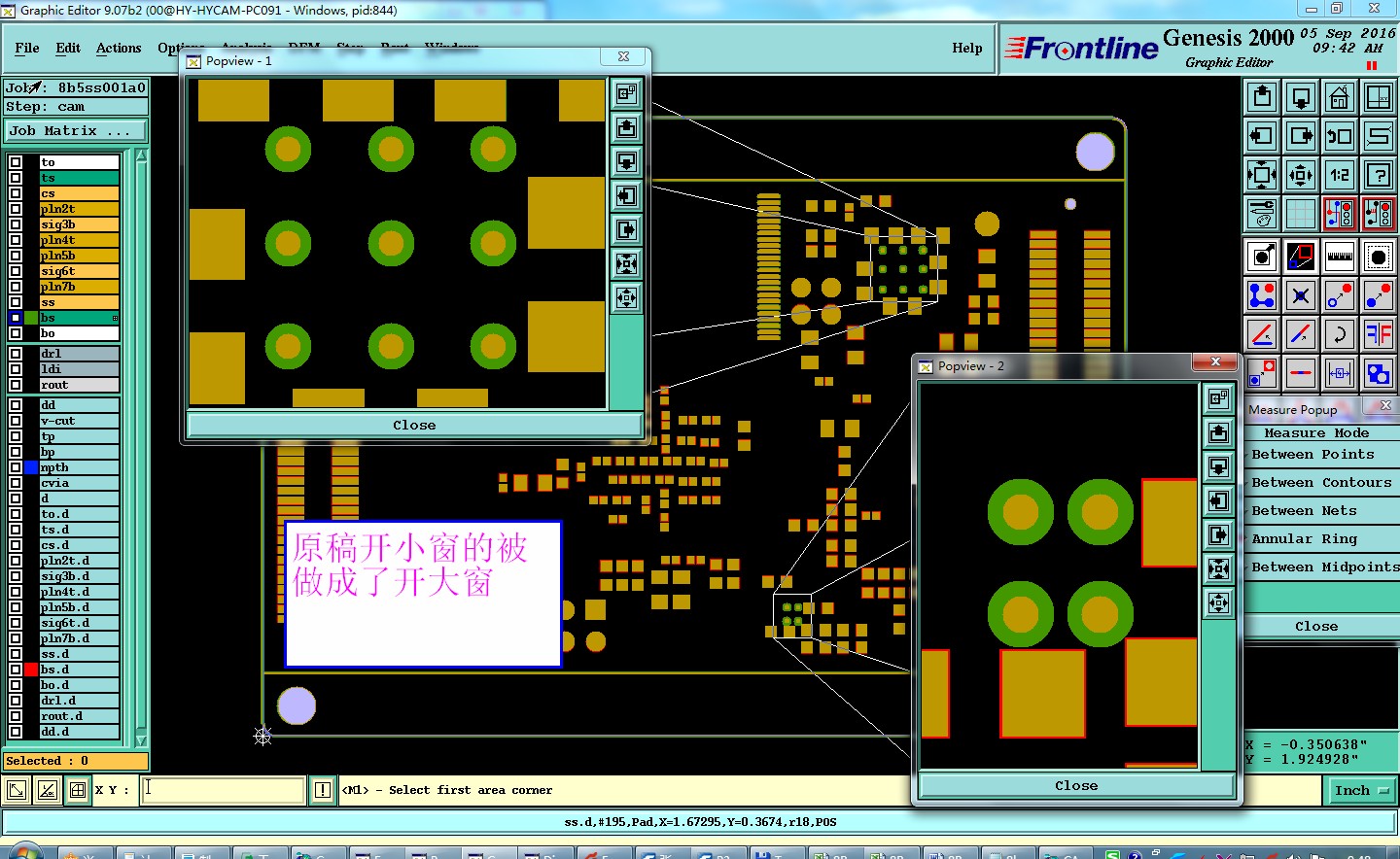Click the layer list scroll down arrow

[141, 740]
